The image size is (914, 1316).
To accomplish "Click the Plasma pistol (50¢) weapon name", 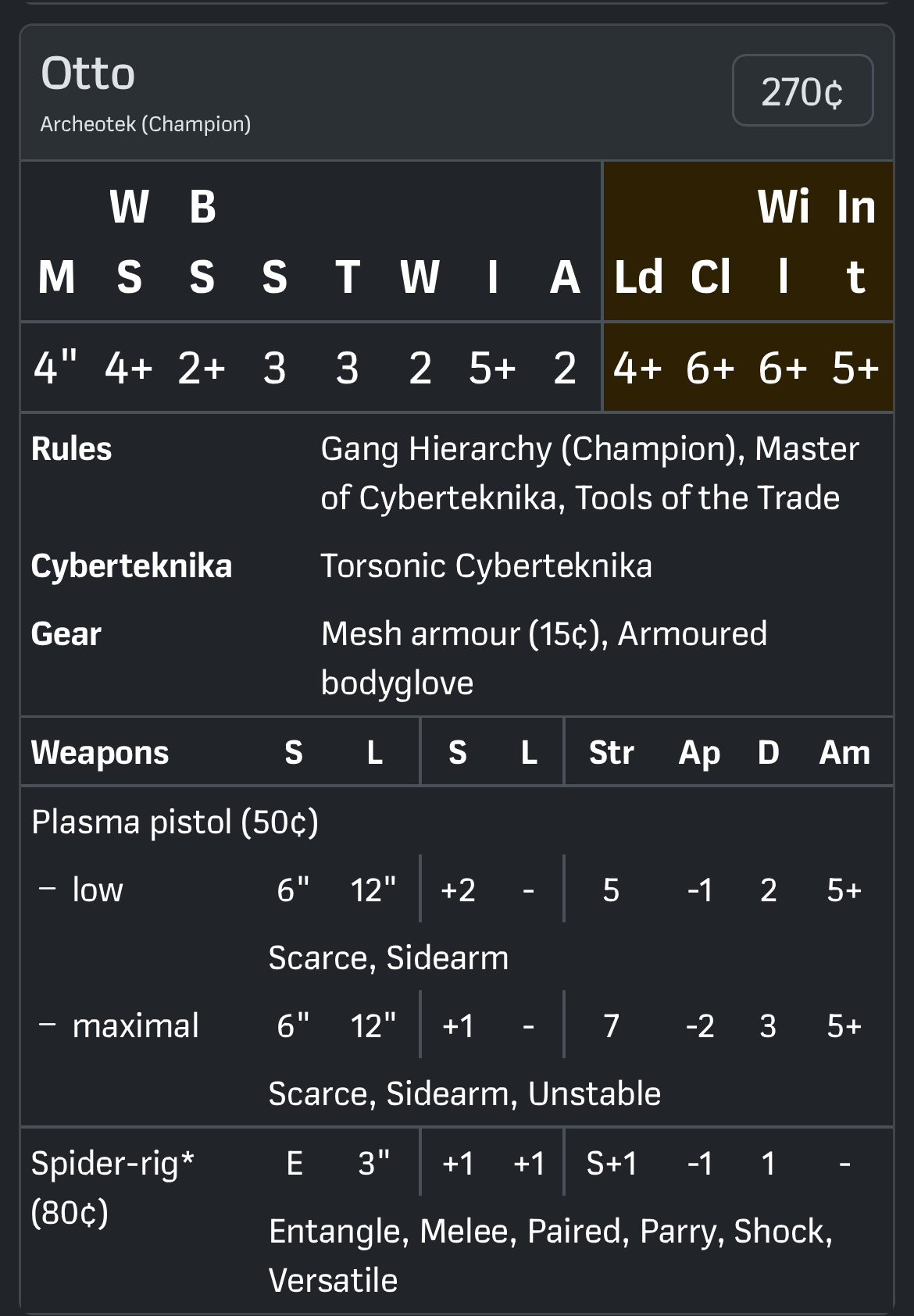I will [174, 822].
